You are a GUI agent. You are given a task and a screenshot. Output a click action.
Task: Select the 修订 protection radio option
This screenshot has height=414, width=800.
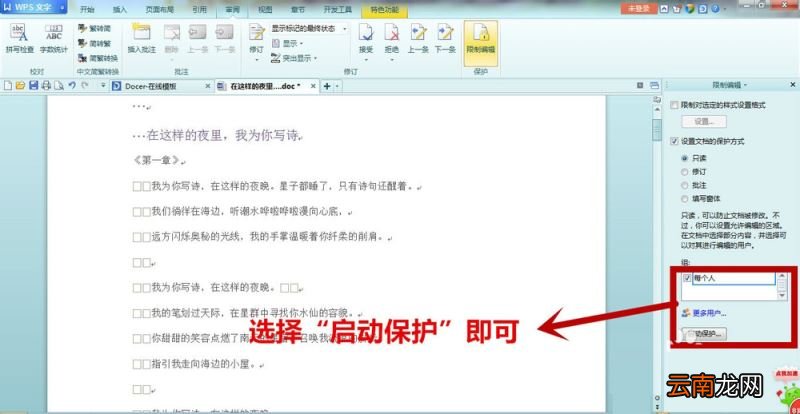[x=684, y=172]
